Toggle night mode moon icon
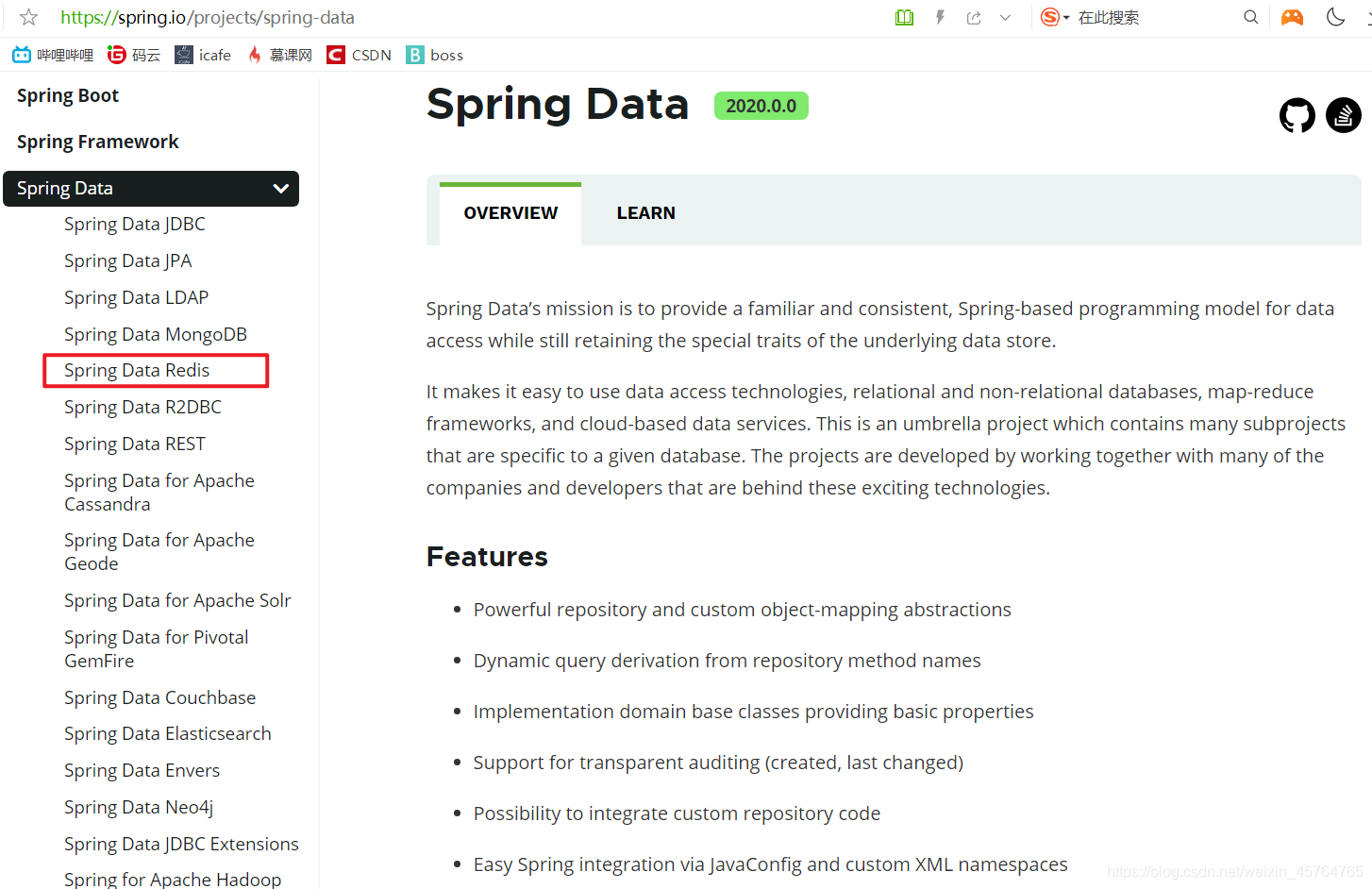The height and width of the screenshot is (889, 1372). click(x=1335, y=17)
